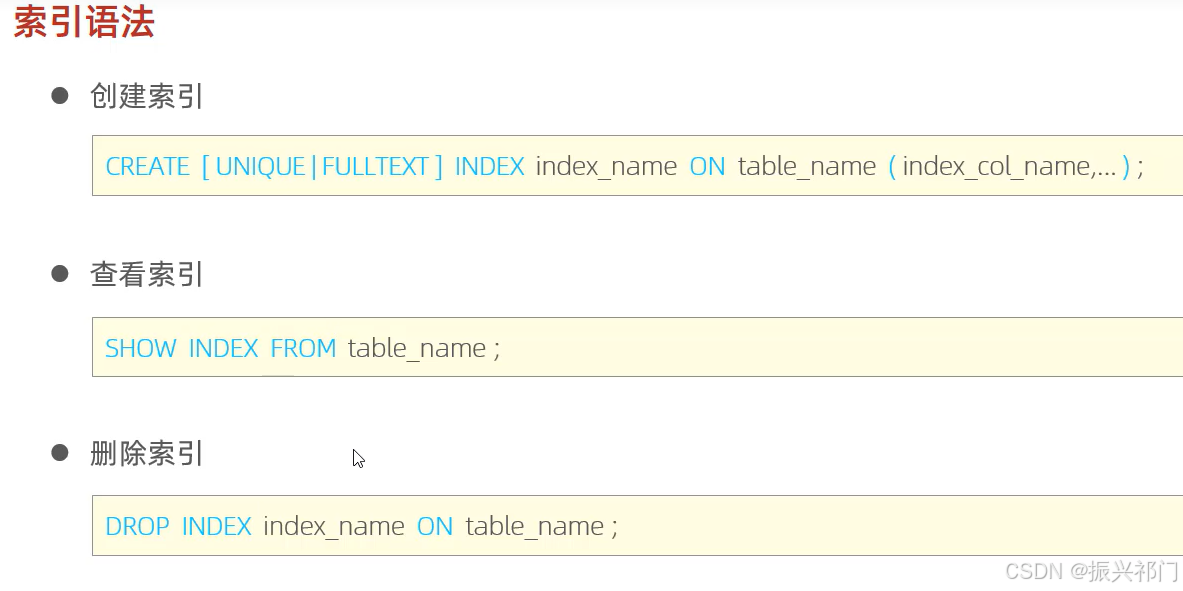This screenshot has height=591, width=1183.
Task: Click table_name in the CREATE INDEX statement
Action: pyautogui.click(x=807, y=167)
